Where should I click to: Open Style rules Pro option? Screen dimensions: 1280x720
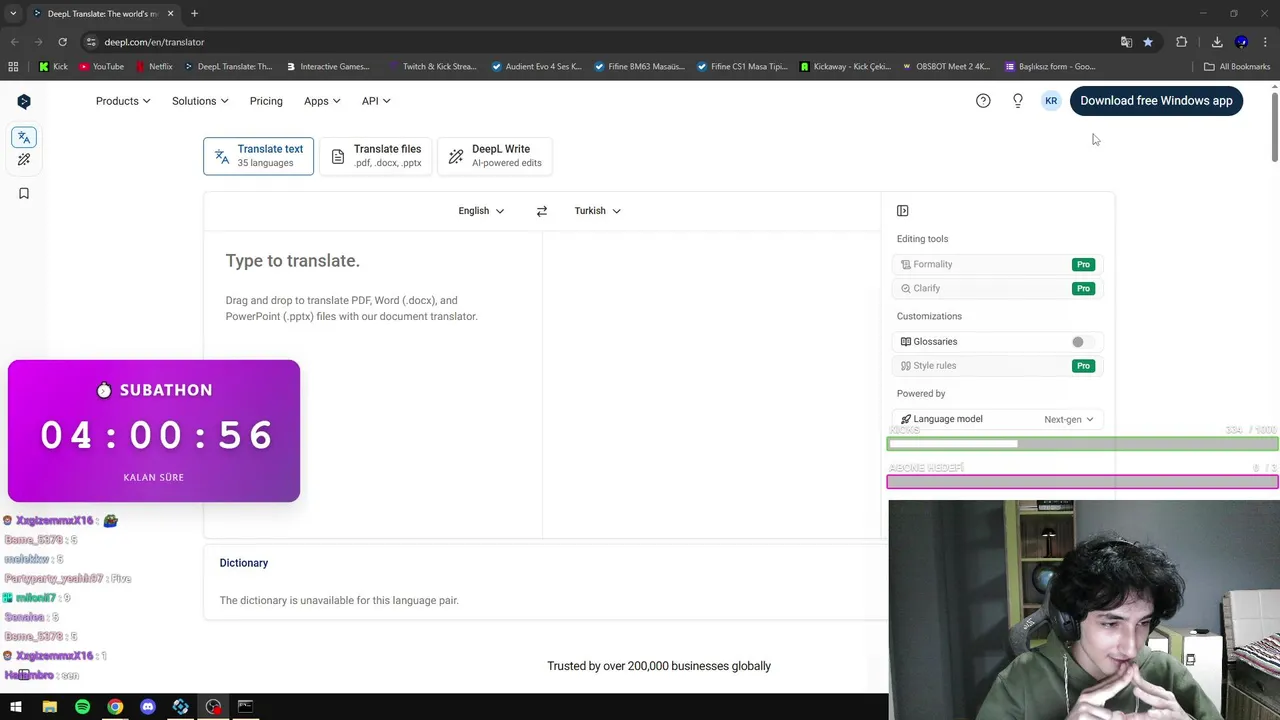coord(997,366)
